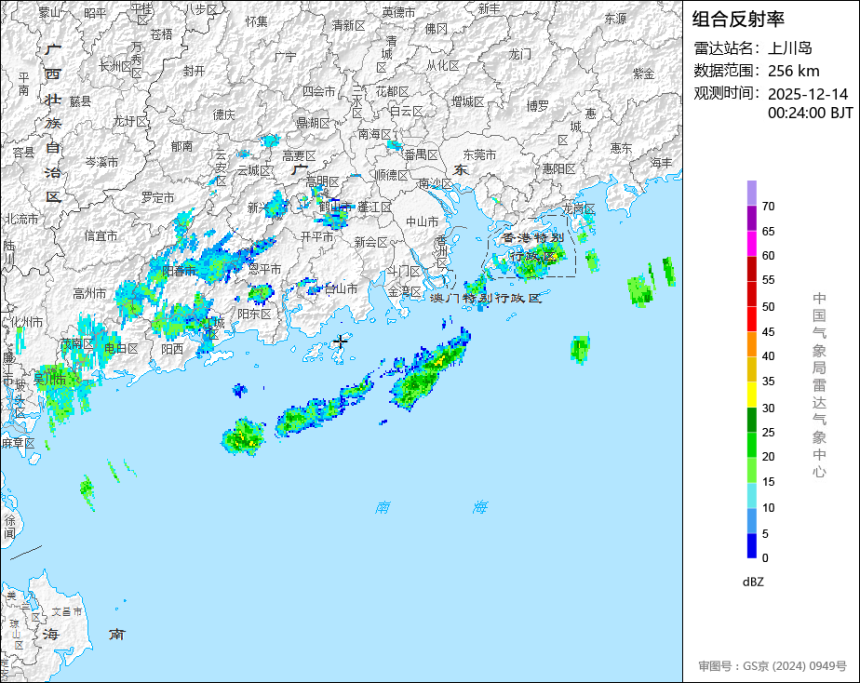Image resolution: width=860 pixels, height=683 pixels.
Task: Click the 信宜市 map label
Action: point(101,236)
